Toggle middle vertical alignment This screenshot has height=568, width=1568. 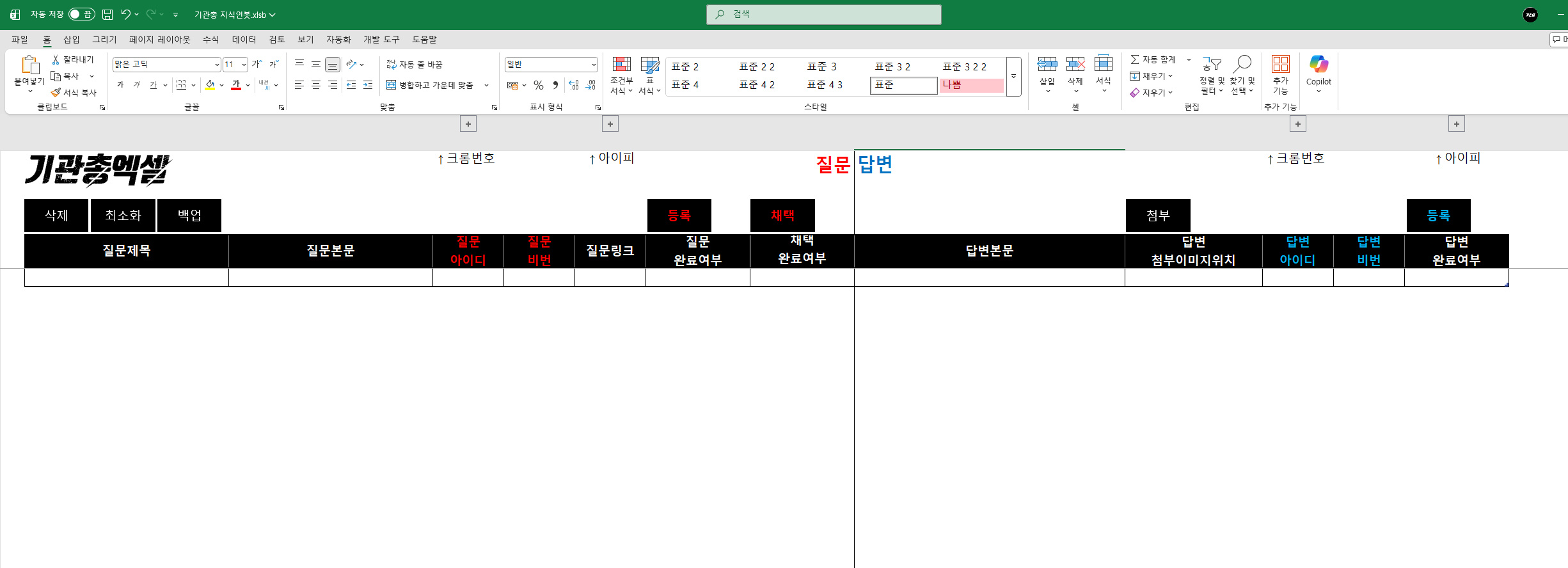316,64
